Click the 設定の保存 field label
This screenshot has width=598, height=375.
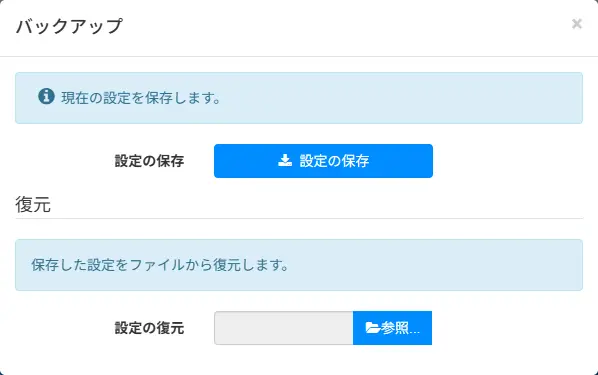(149, 161)
